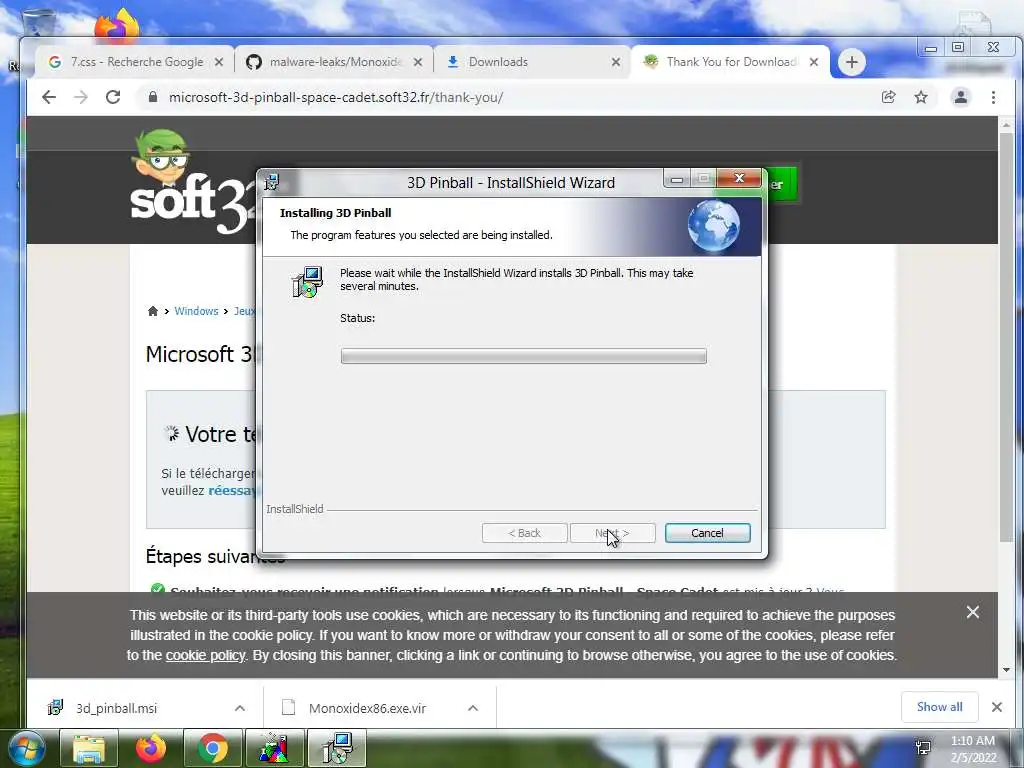This screenshot has height=768, width=1024.
Task: Minimize the InstallShield Wizard window
Action: 677,178
